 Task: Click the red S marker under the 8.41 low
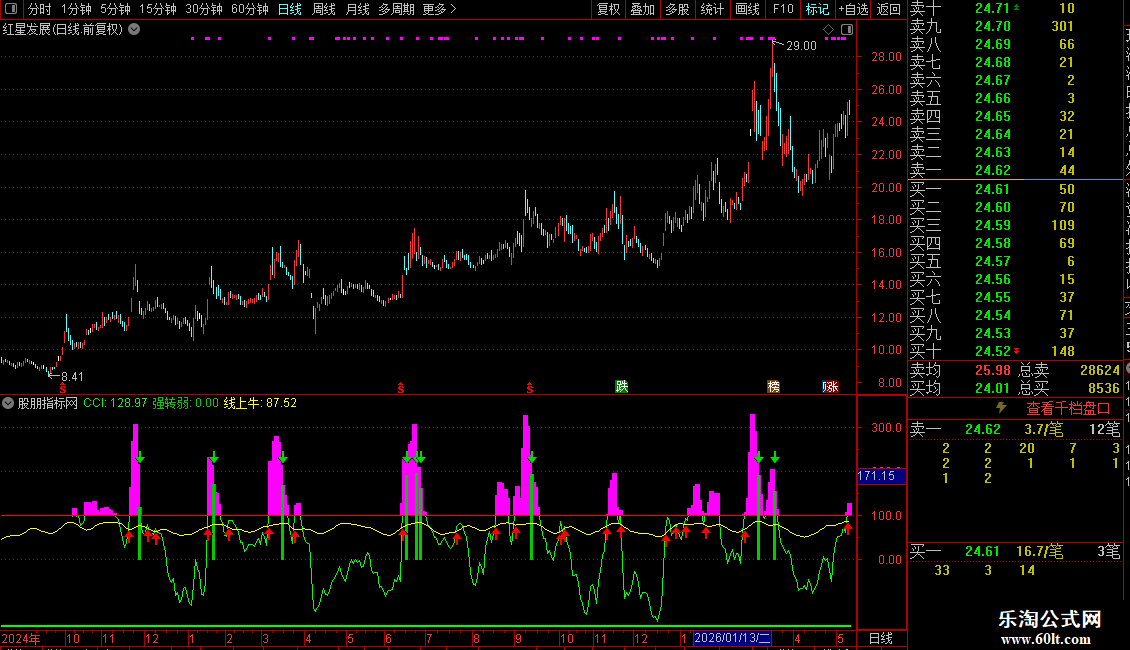coord(63,389)
